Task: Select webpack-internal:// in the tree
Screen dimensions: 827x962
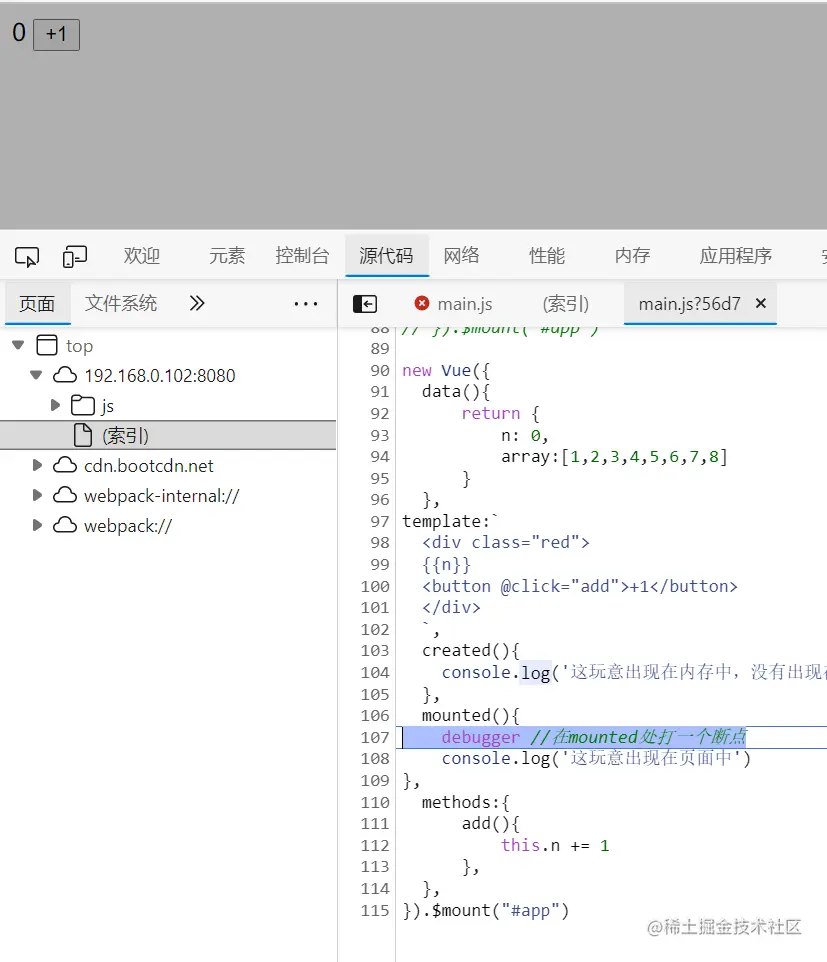Action: pos(162,496)
